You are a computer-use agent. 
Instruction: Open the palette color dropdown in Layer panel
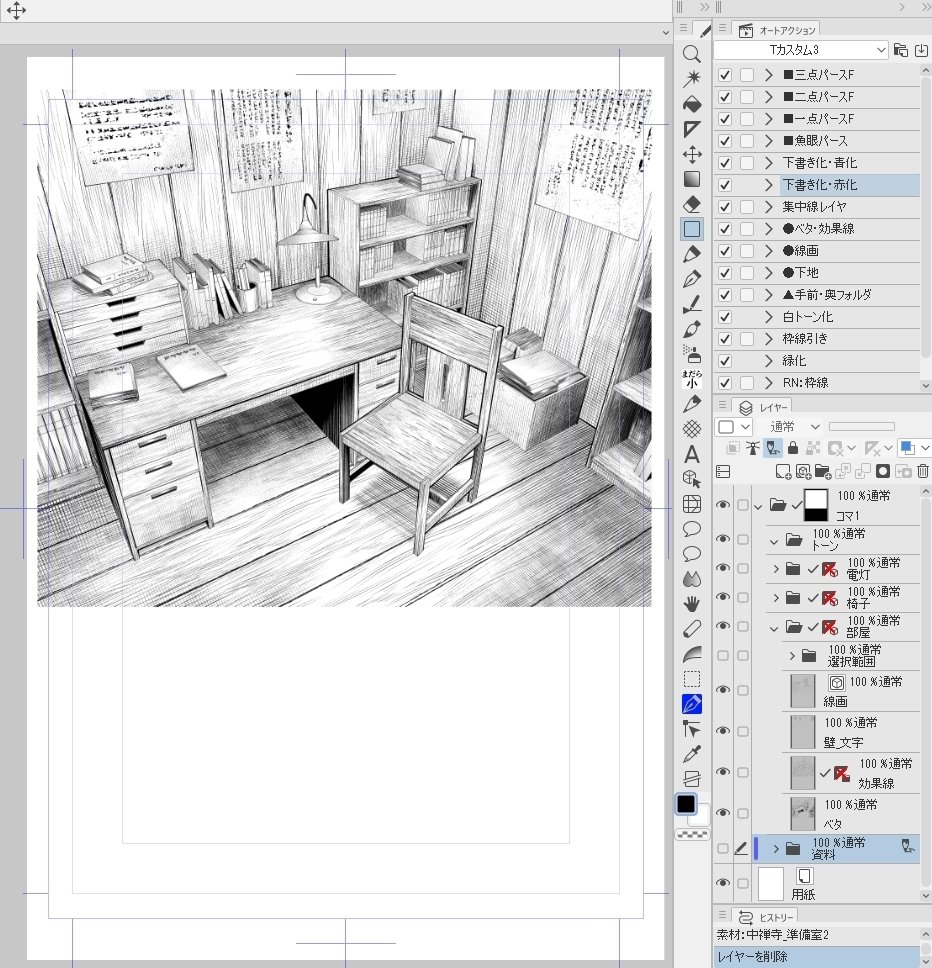pos(733,427)
